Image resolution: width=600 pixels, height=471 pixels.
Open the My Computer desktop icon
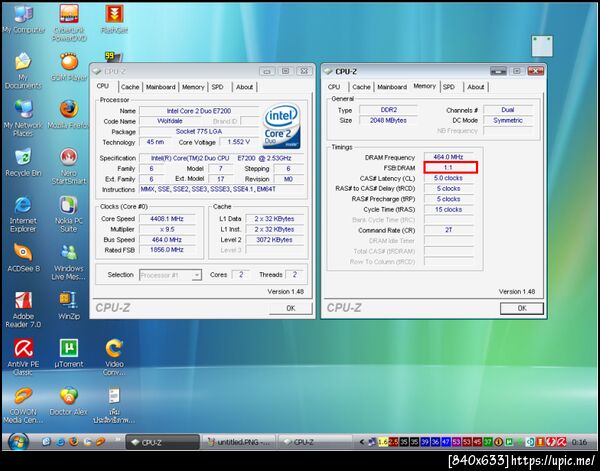[x=23, y=19]
